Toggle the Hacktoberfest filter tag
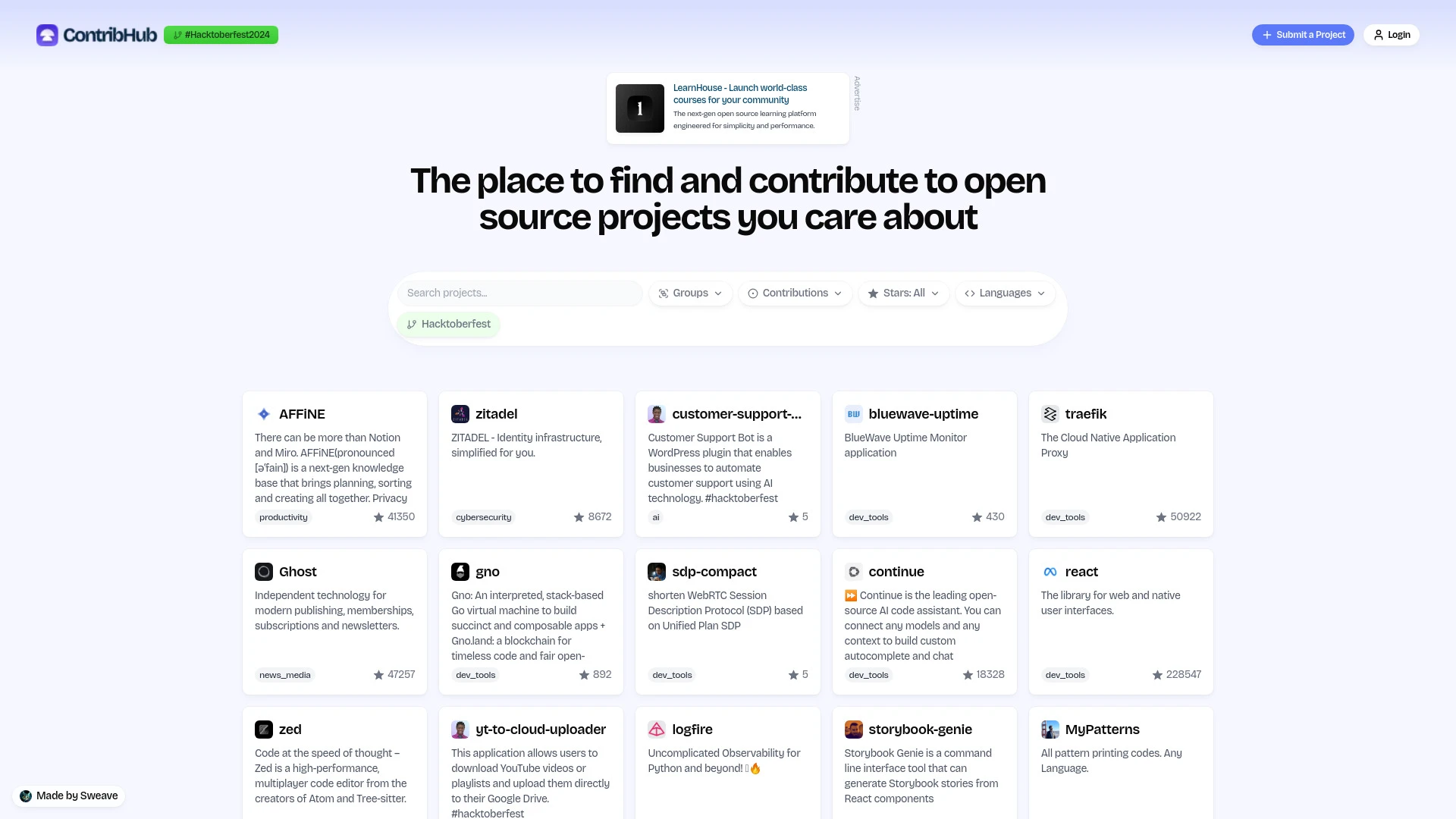1456x819 pixels. (x=448, y=323)
